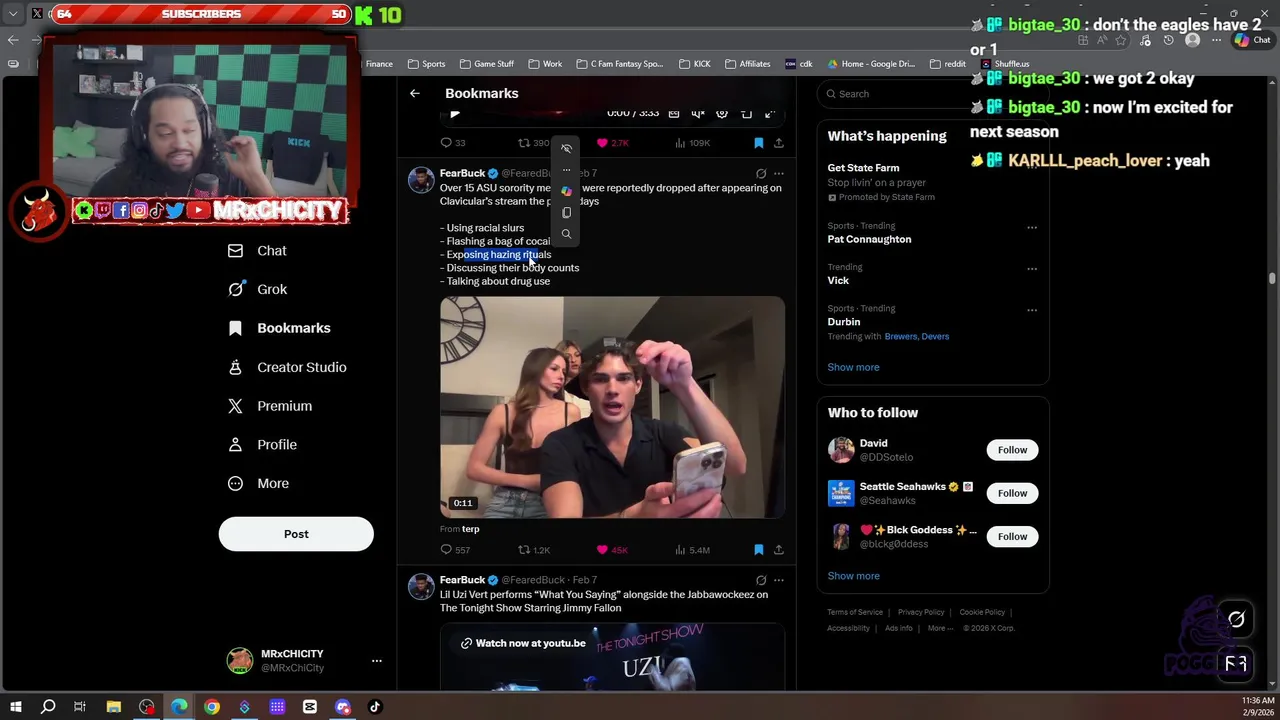1280x720 pixels.
Task: Click Grok icon on Lil Uzi Vert post
Action: click(x=761, y=580)
